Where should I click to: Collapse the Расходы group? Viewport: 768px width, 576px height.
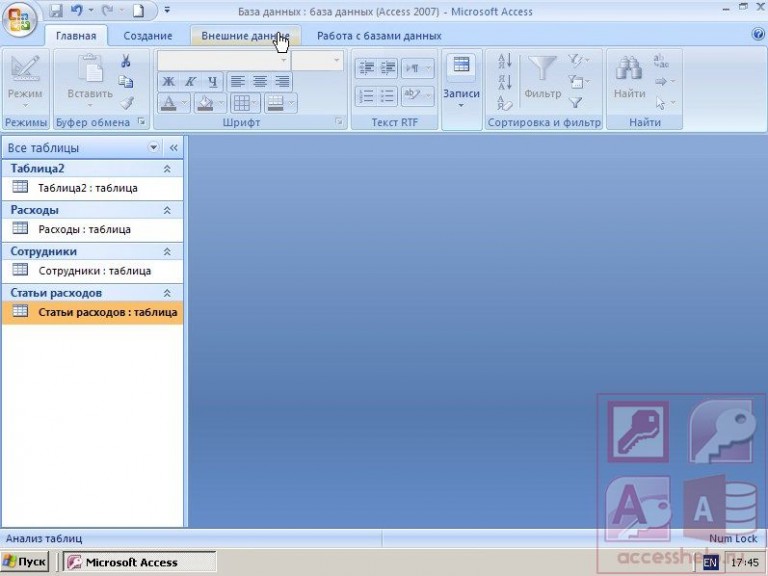167,210
